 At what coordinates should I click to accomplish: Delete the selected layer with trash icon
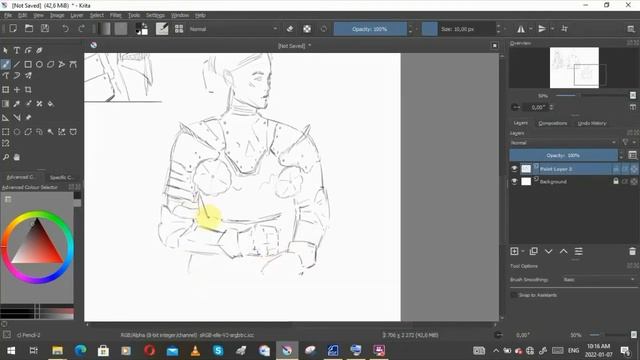[x=632, y=251]
